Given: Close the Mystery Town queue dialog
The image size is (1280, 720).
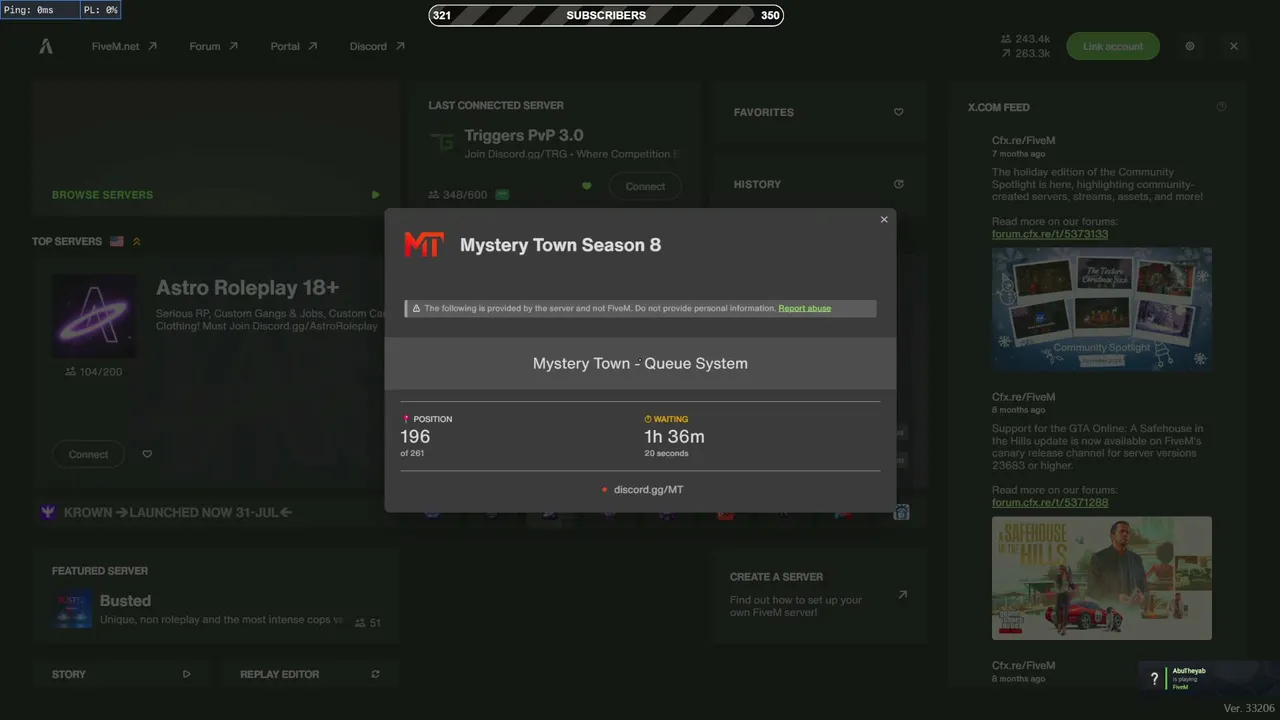Looking at the screenshot, I should pyautogui.click(x=884, y=220).
